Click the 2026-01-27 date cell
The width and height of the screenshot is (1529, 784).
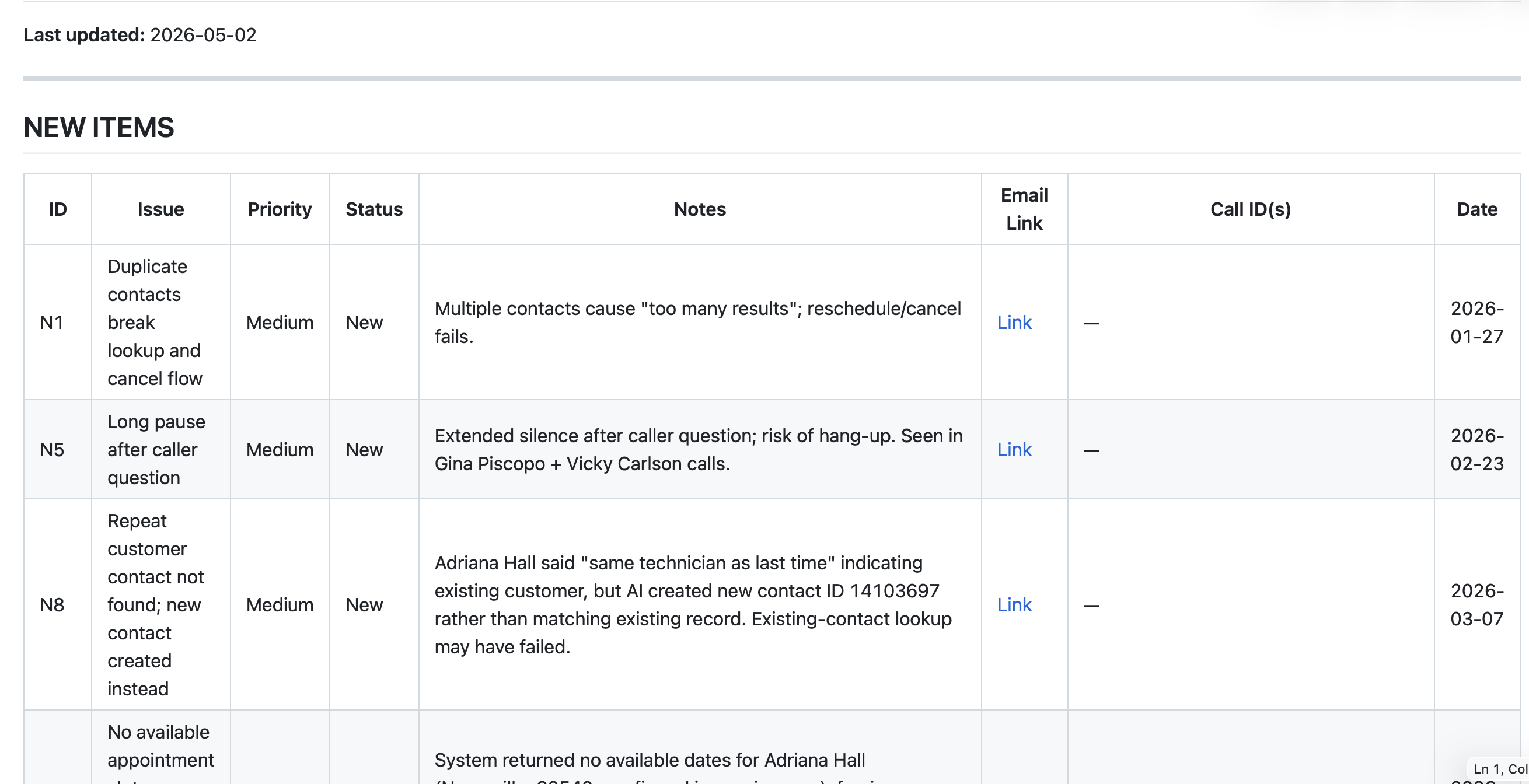[1476, 322]
